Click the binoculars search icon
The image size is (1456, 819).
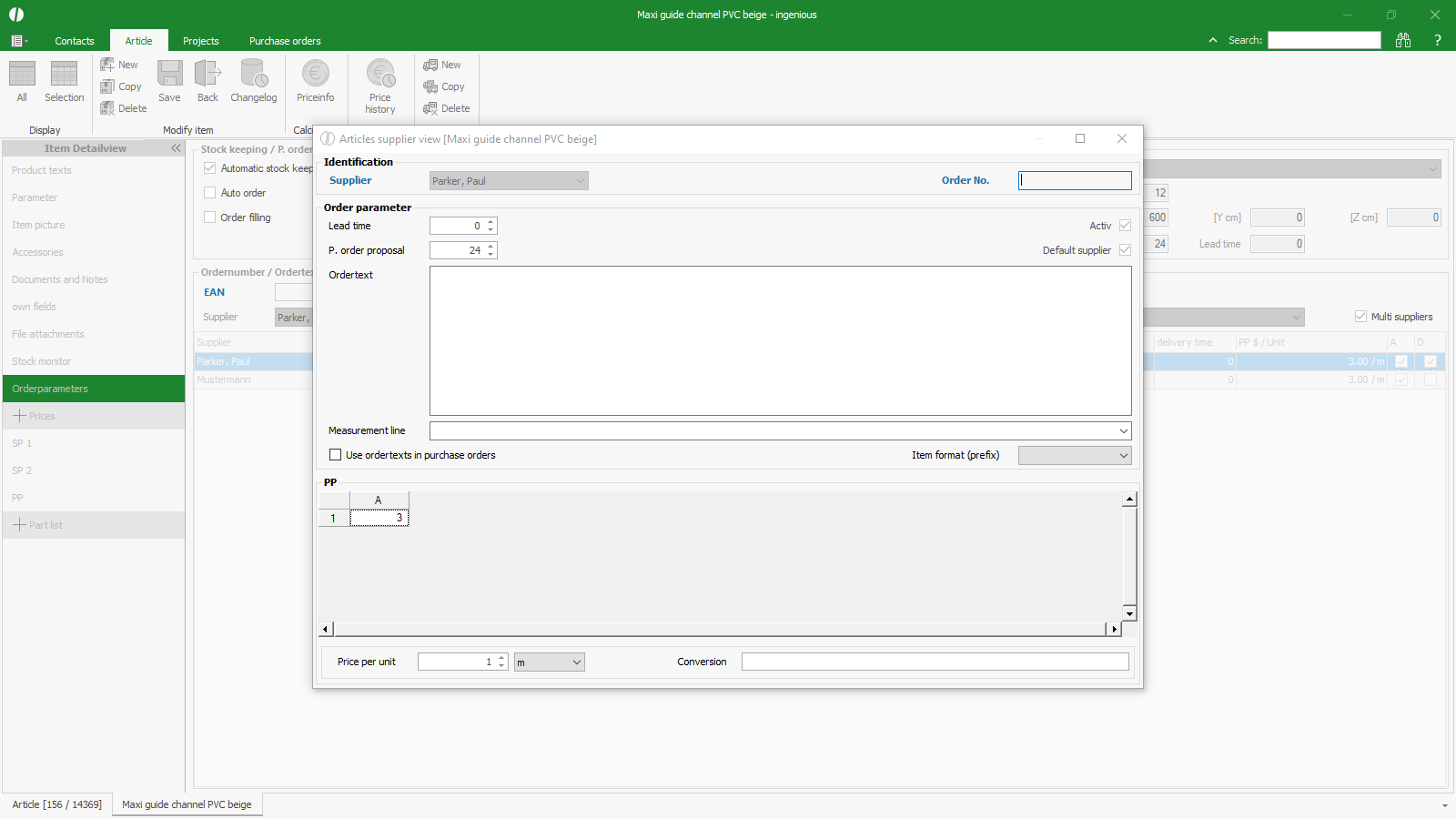(1403, 40)
